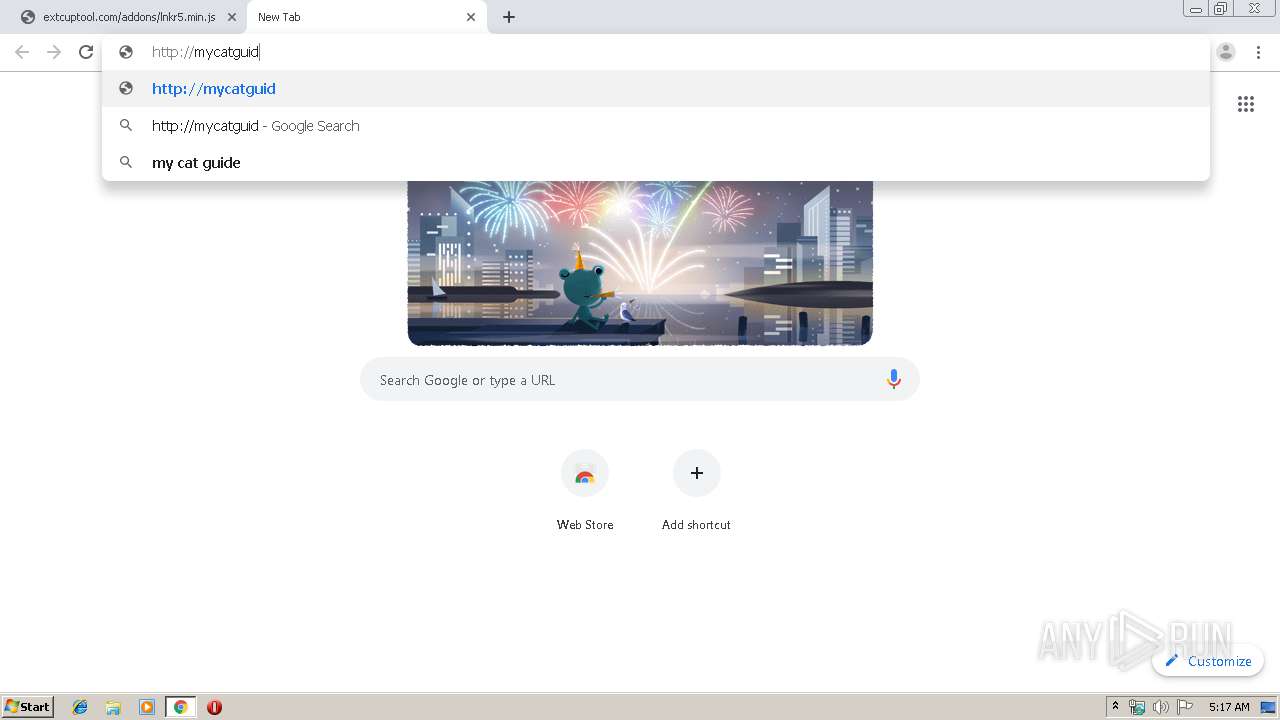Click the Web Store label
The image size is (1280, 720).
pyautogui.click(x=585, y=525)
